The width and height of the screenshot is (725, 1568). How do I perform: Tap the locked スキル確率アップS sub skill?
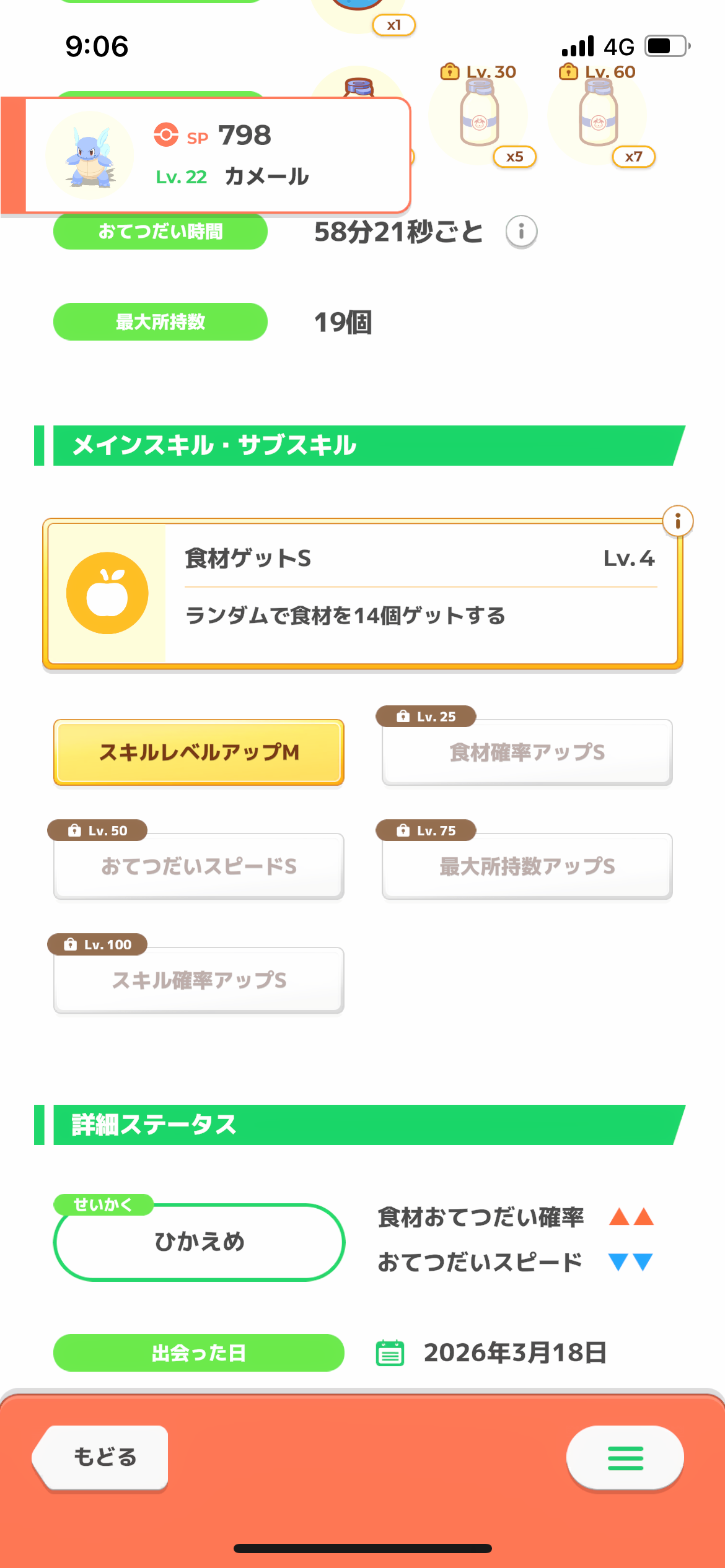click(199, 980)
